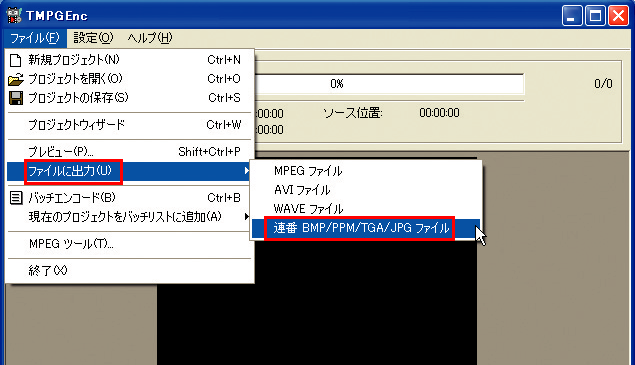Click the black video preview area

pos(317,303)
